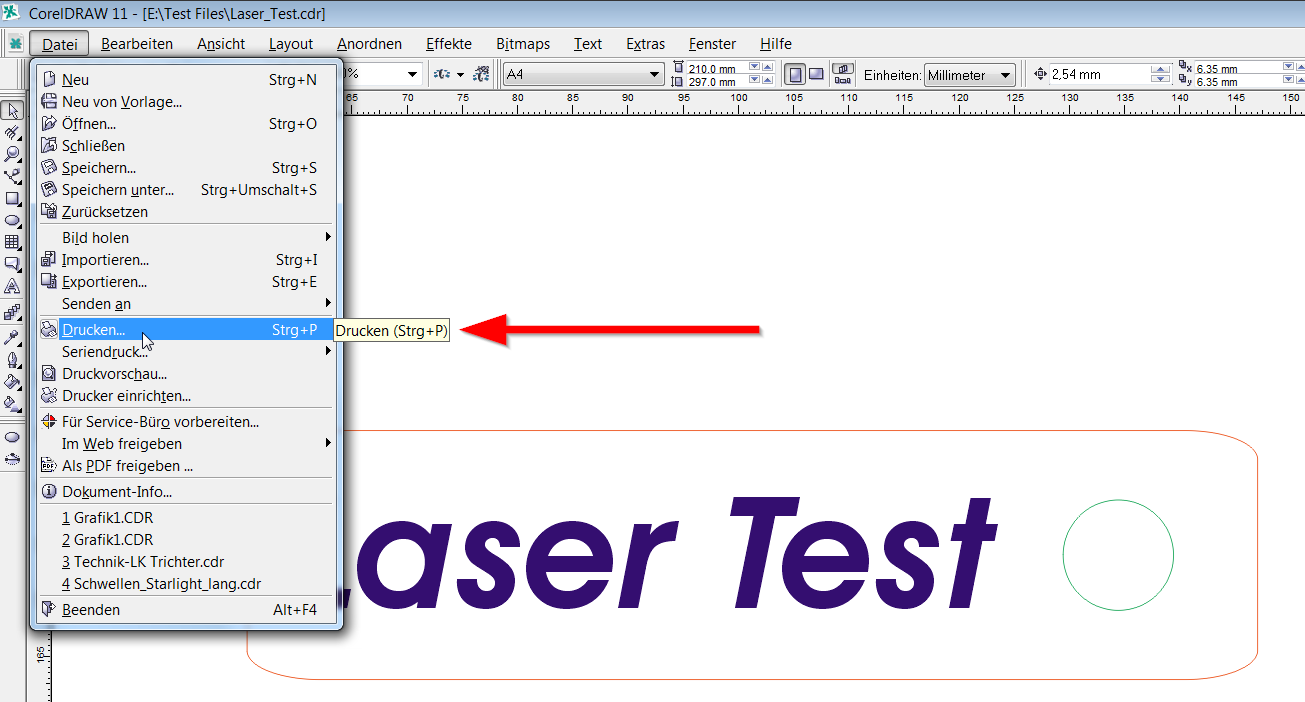The width and height of the screenshot is (1305, 702).
Task: Select the Rectangle tool in toolbox
Action: point(13,198)
